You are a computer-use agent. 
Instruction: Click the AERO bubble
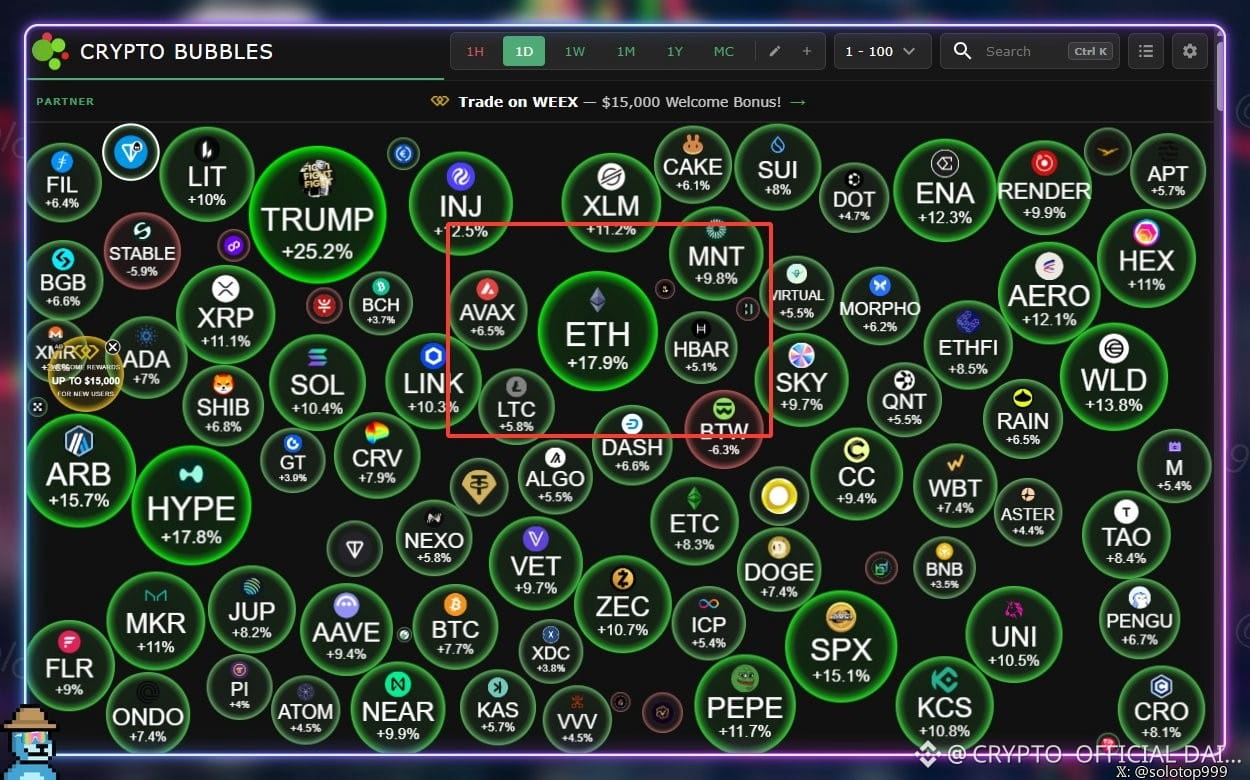tap(1049, 291)
